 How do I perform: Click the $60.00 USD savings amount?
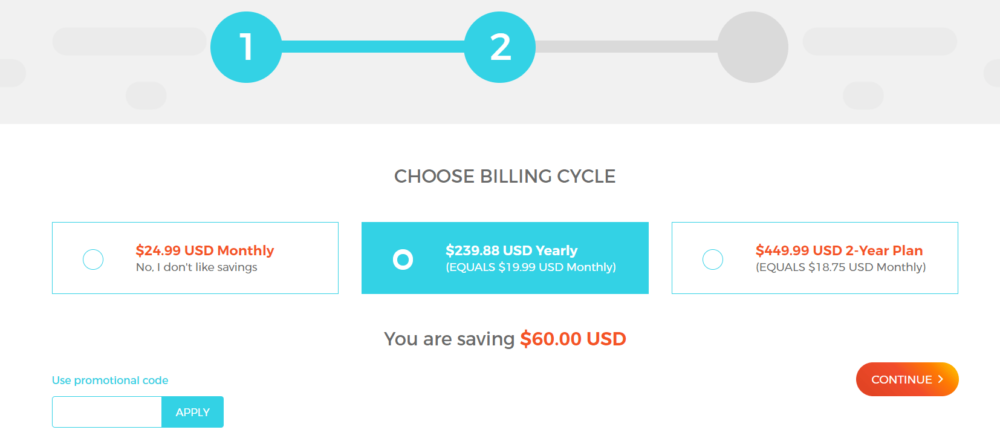(573, 339)
